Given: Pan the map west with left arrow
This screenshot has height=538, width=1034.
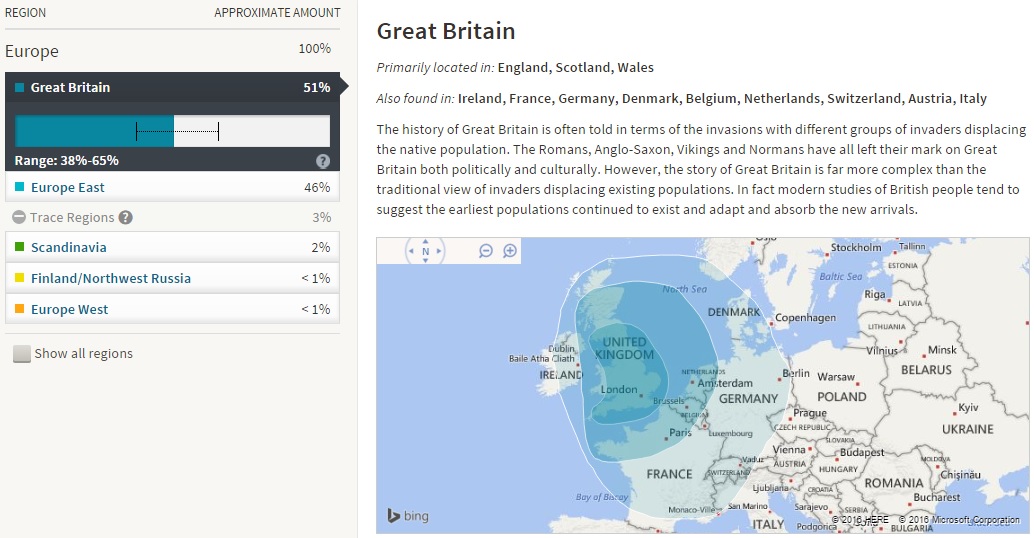Looking at the screenshot, I should 410,251.
